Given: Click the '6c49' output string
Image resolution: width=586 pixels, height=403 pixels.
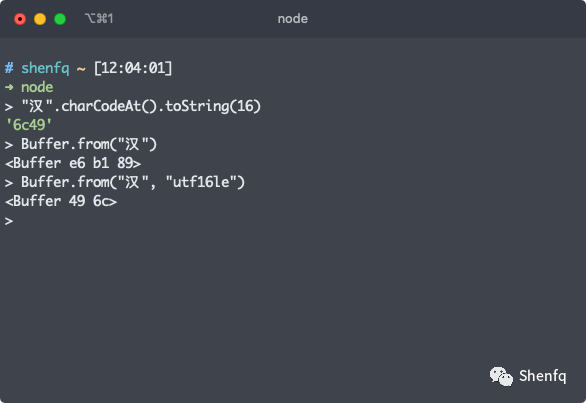Looking at the screenshot, I should pos(29,125).
